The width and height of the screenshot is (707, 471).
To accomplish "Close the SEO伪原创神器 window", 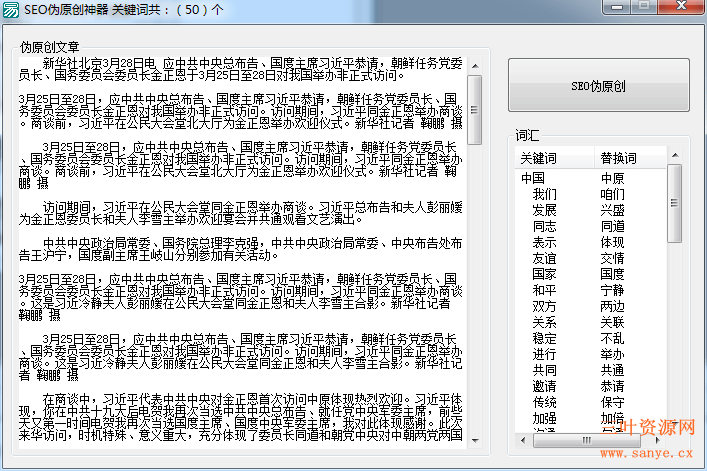I will (x=681, y=7).
